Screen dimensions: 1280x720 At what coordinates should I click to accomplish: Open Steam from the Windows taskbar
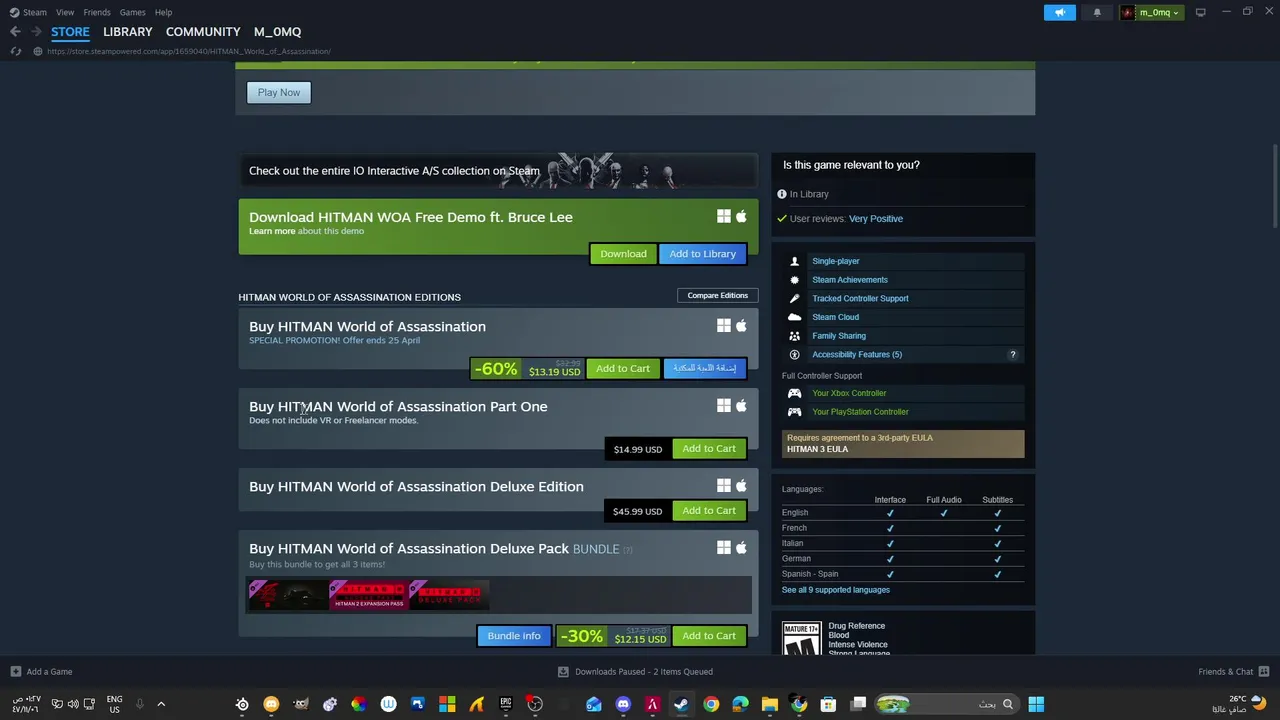coord(681,704)
